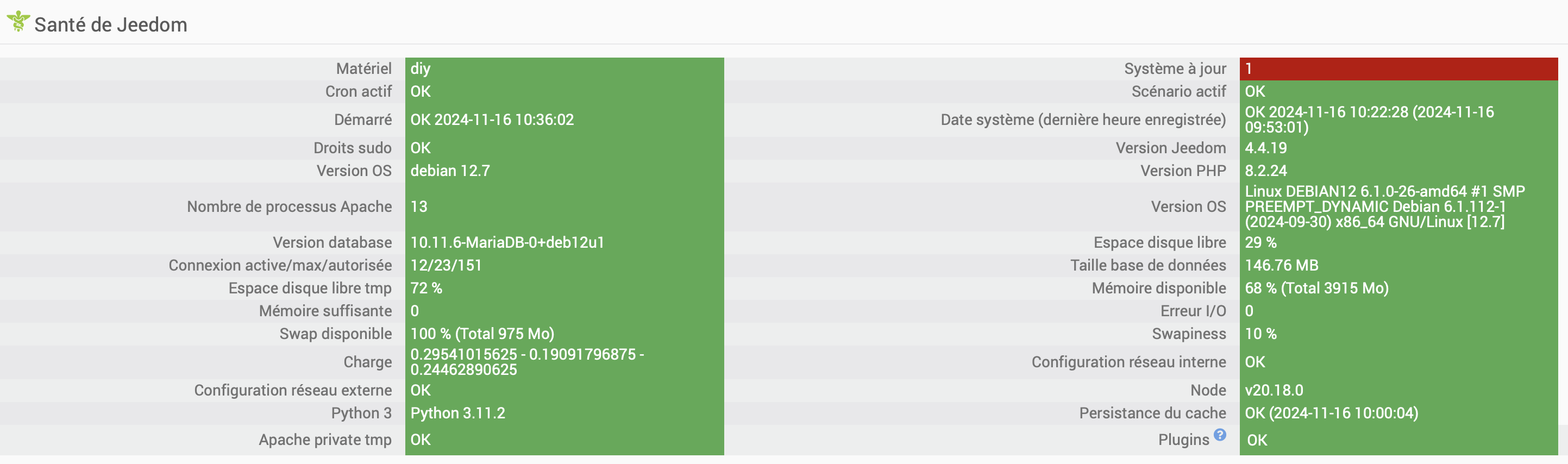Viewport: 1568px width, 464px height.
Task: Click the 'Apache private tmp' label
Action: click(x=325, y=440)
